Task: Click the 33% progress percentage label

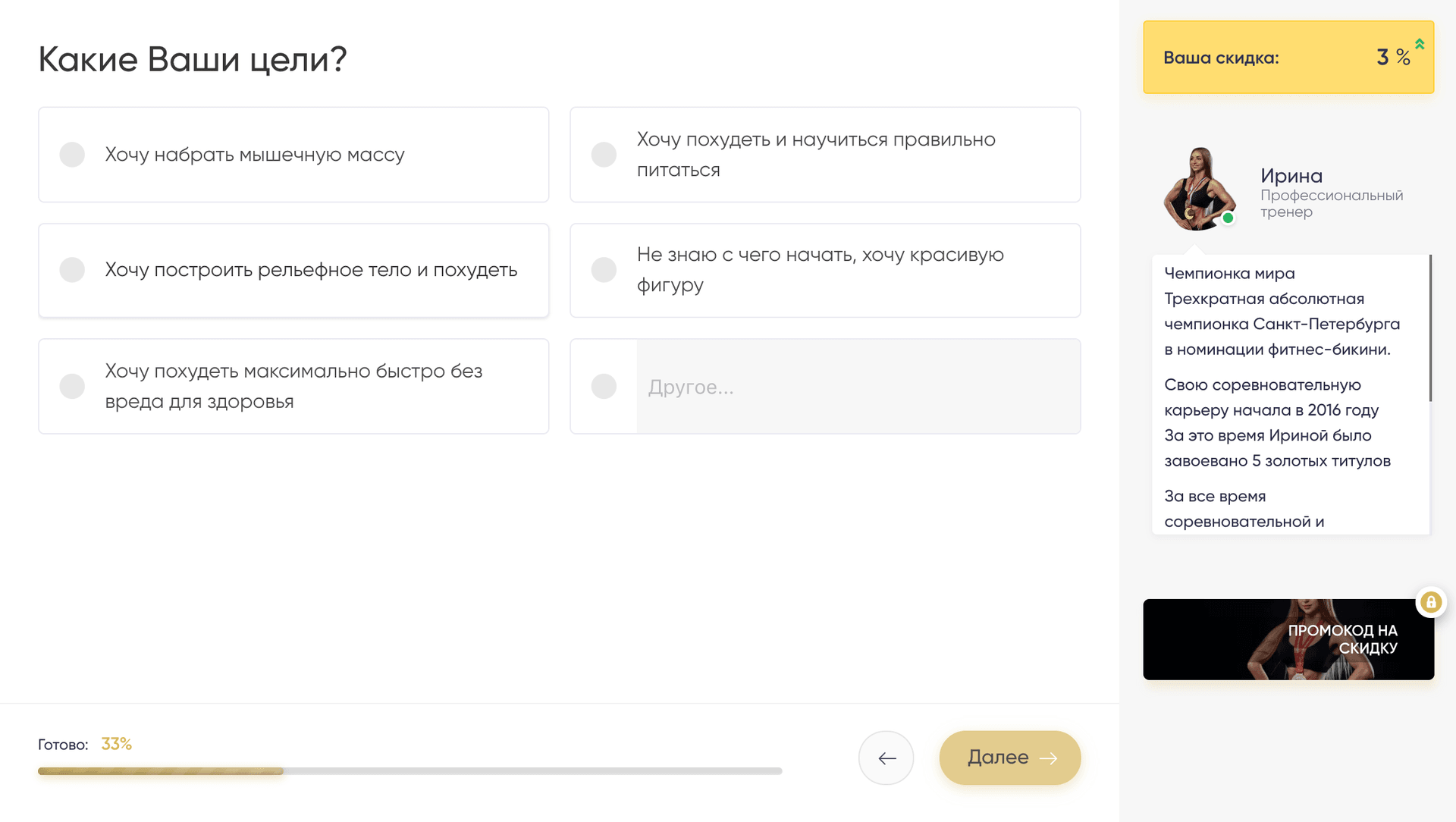Action: tap(116, 744)
